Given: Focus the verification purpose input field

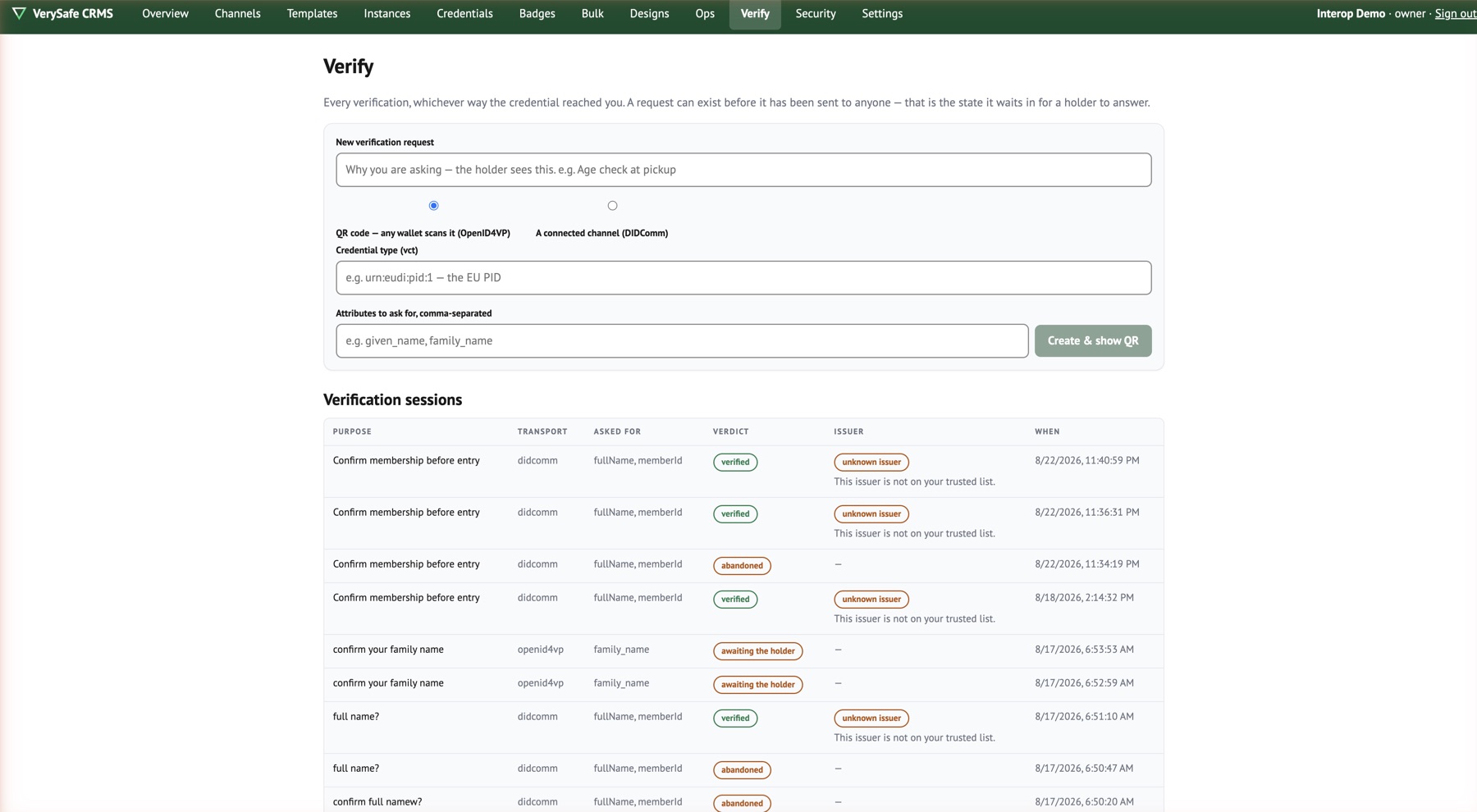Looking at the screenshot, I should point(743,170).
